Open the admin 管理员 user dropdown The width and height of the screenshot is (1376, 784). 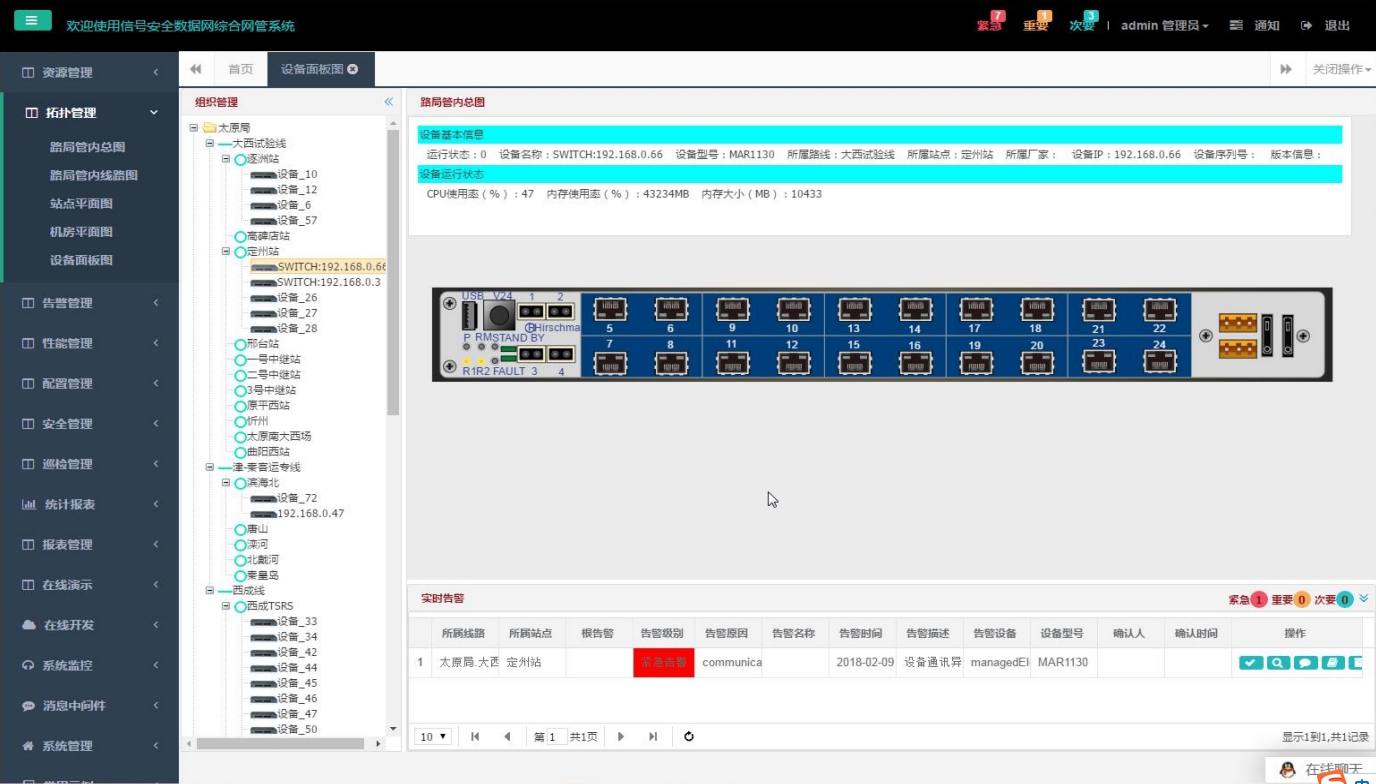tap(1164, 25)
